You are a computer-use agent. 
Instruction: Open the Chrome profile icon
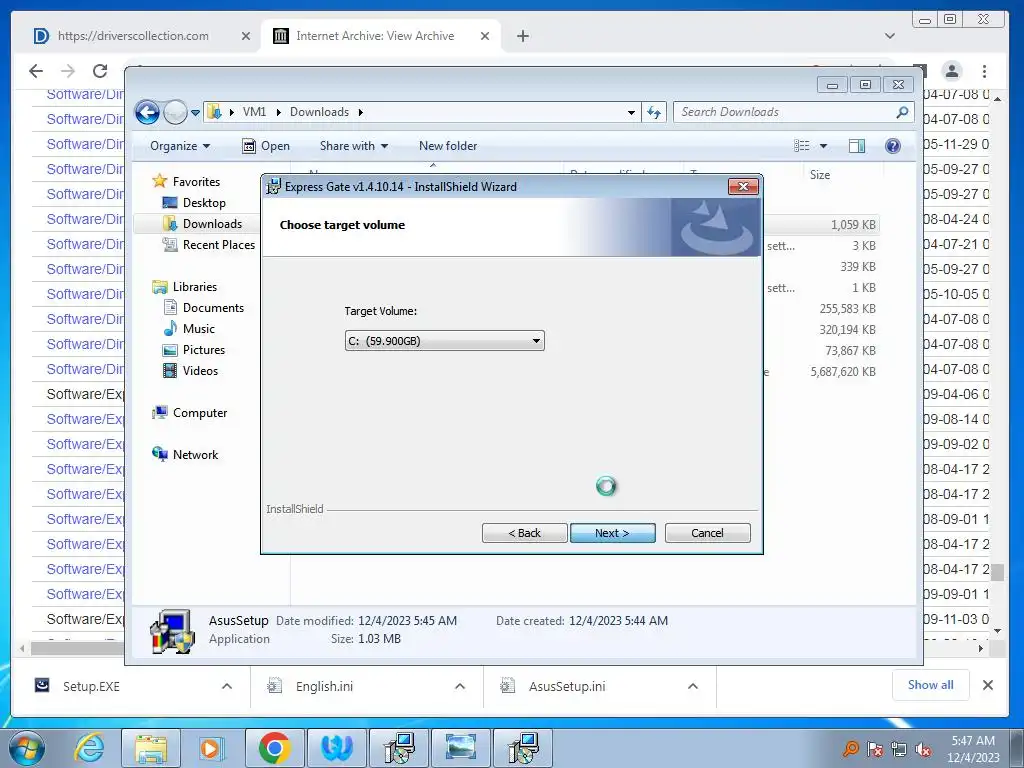[x=952, y=71]
